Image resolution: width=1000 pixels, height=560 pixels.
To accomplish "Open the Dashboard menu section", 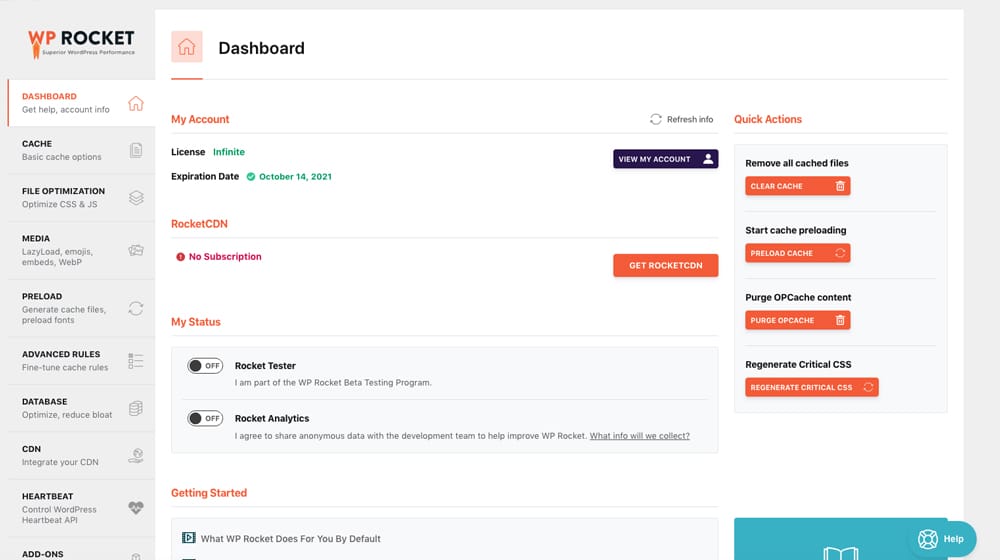I will pos(81,103).
